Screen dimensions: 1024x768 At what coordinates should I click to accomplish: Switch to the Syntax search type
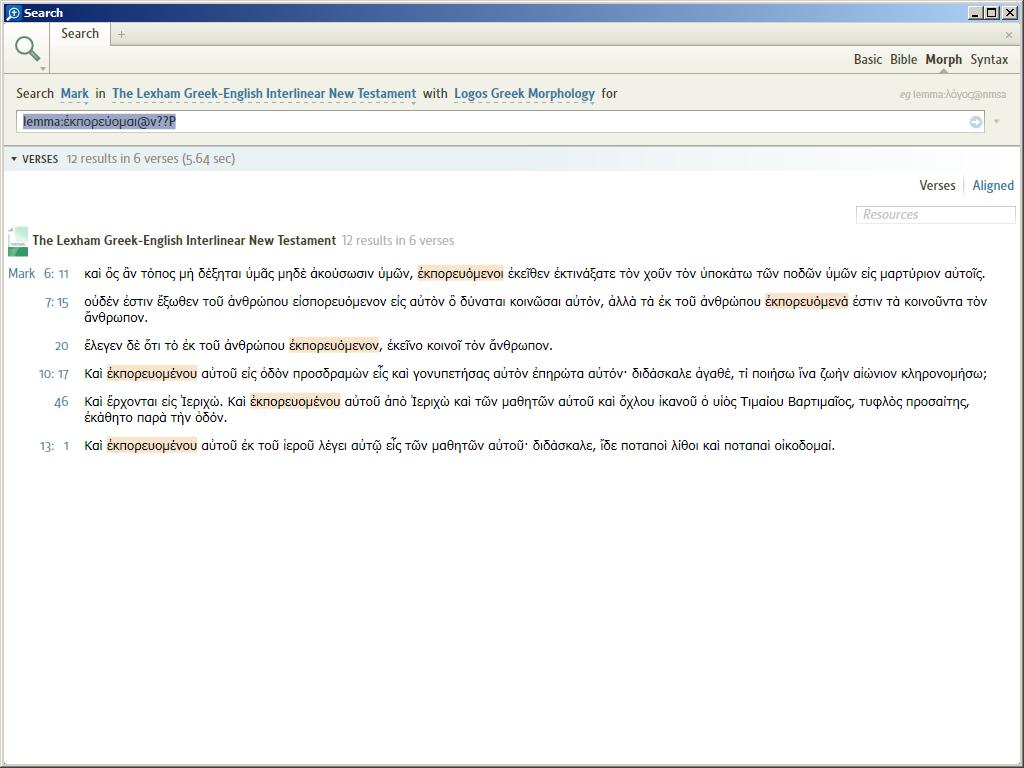(989, 59)
